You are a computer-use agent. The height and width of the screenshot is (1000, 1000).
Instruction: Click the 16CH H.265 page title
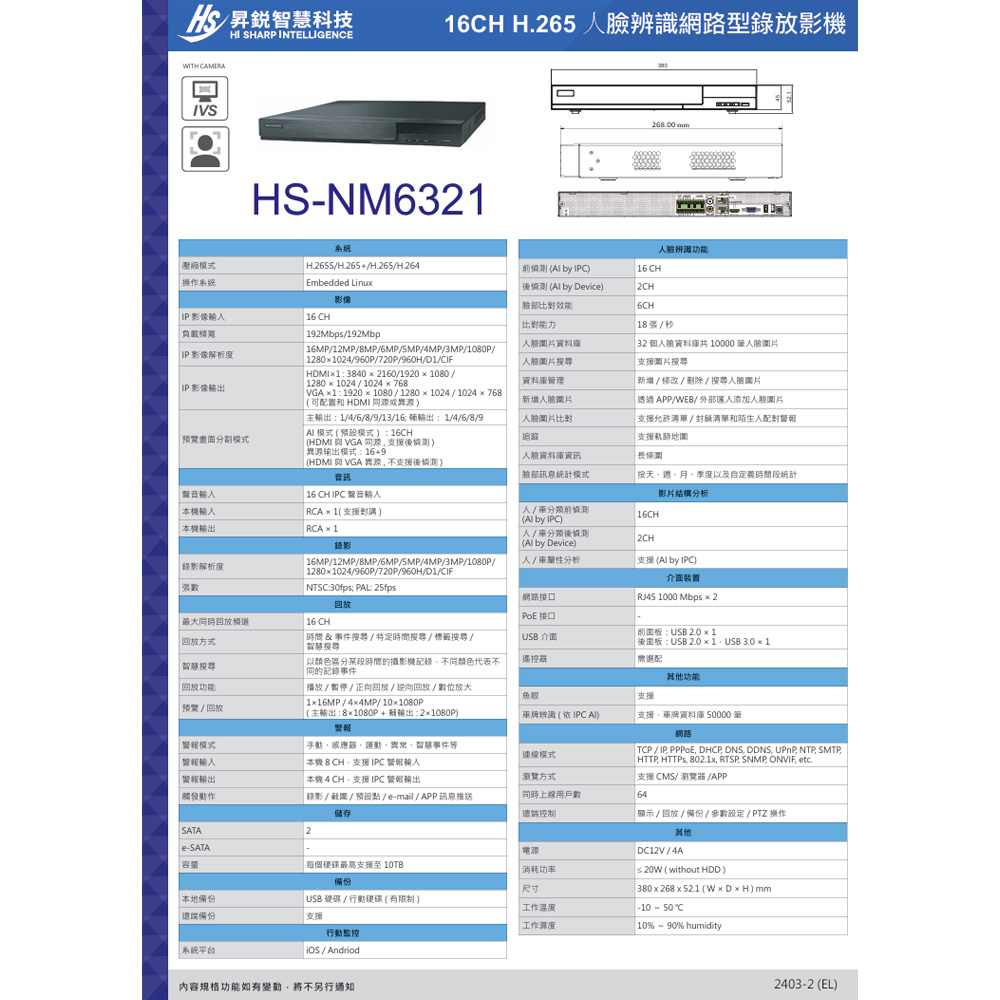644,25
